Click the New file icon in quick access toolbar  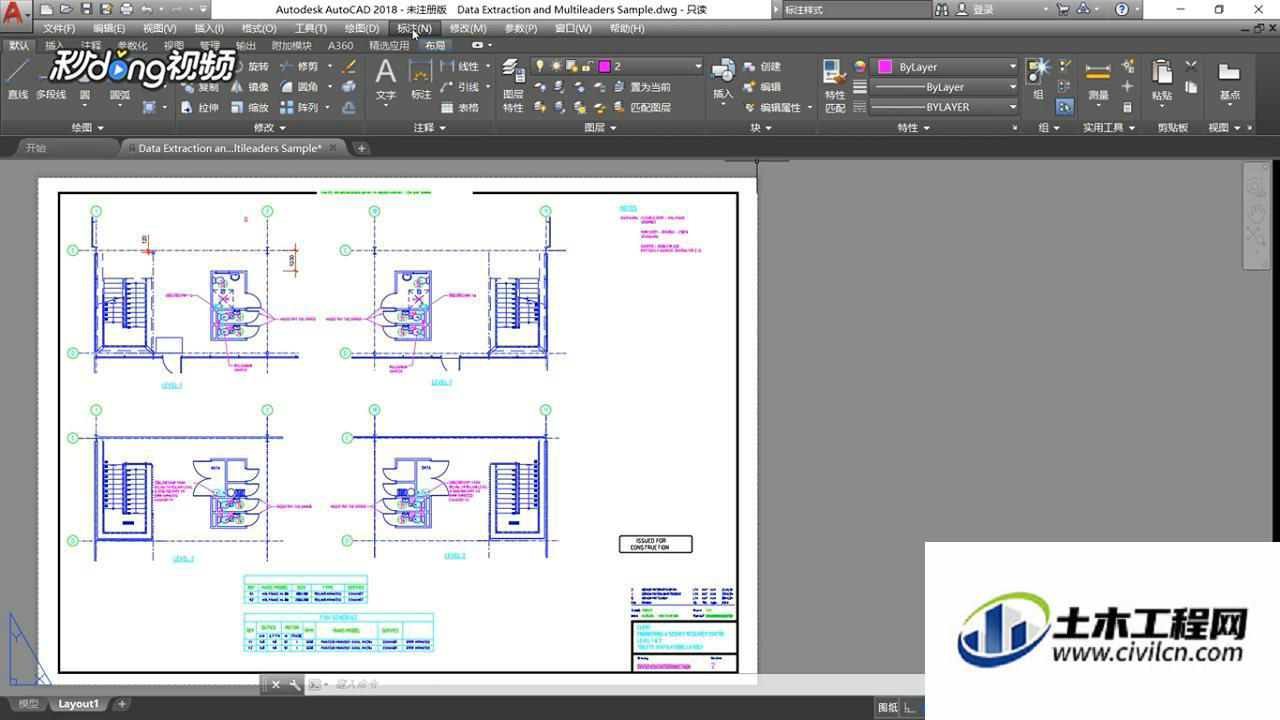coord(46,9)
